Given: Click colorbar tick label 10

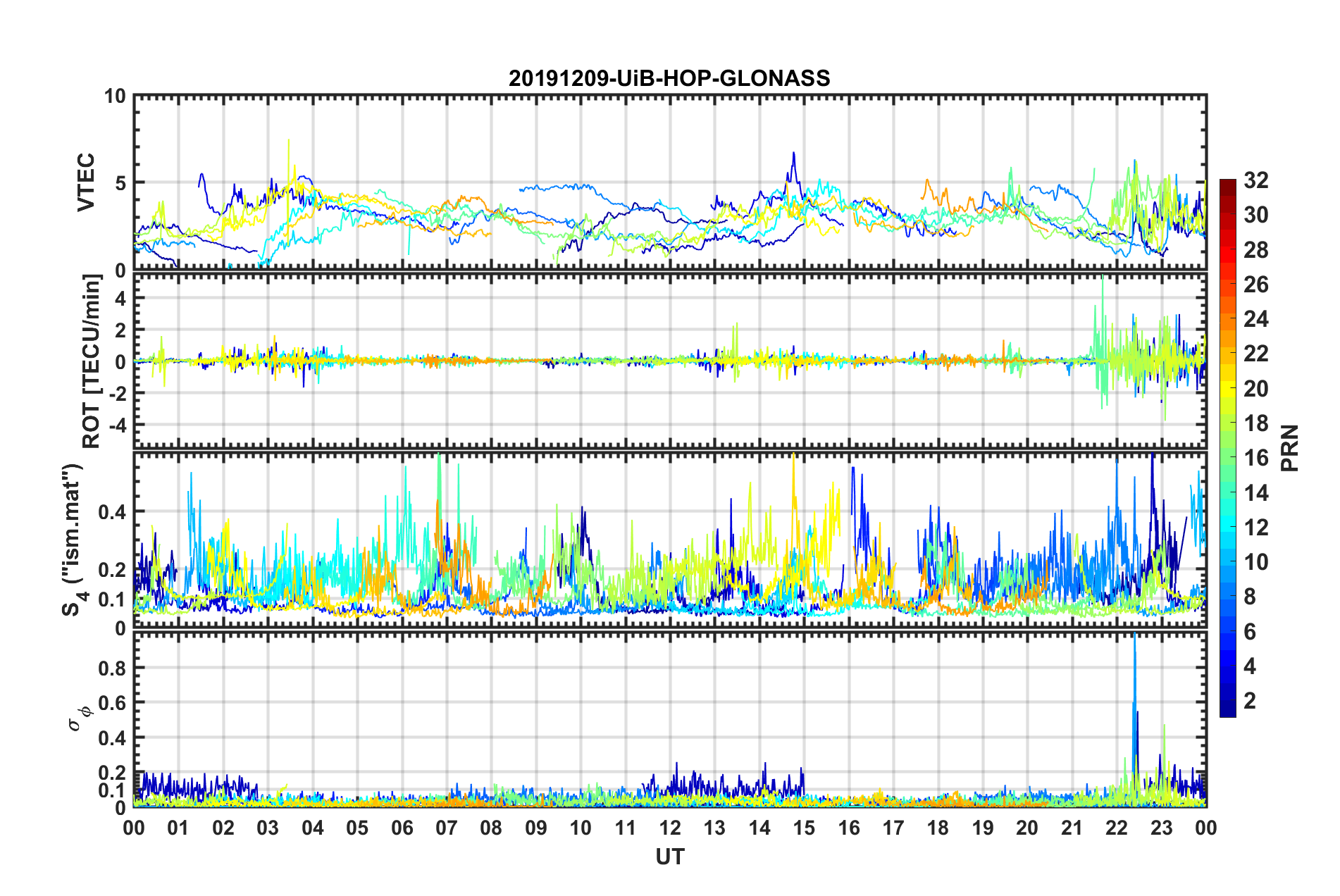Looking at the screenshot, I should 1255,561.
